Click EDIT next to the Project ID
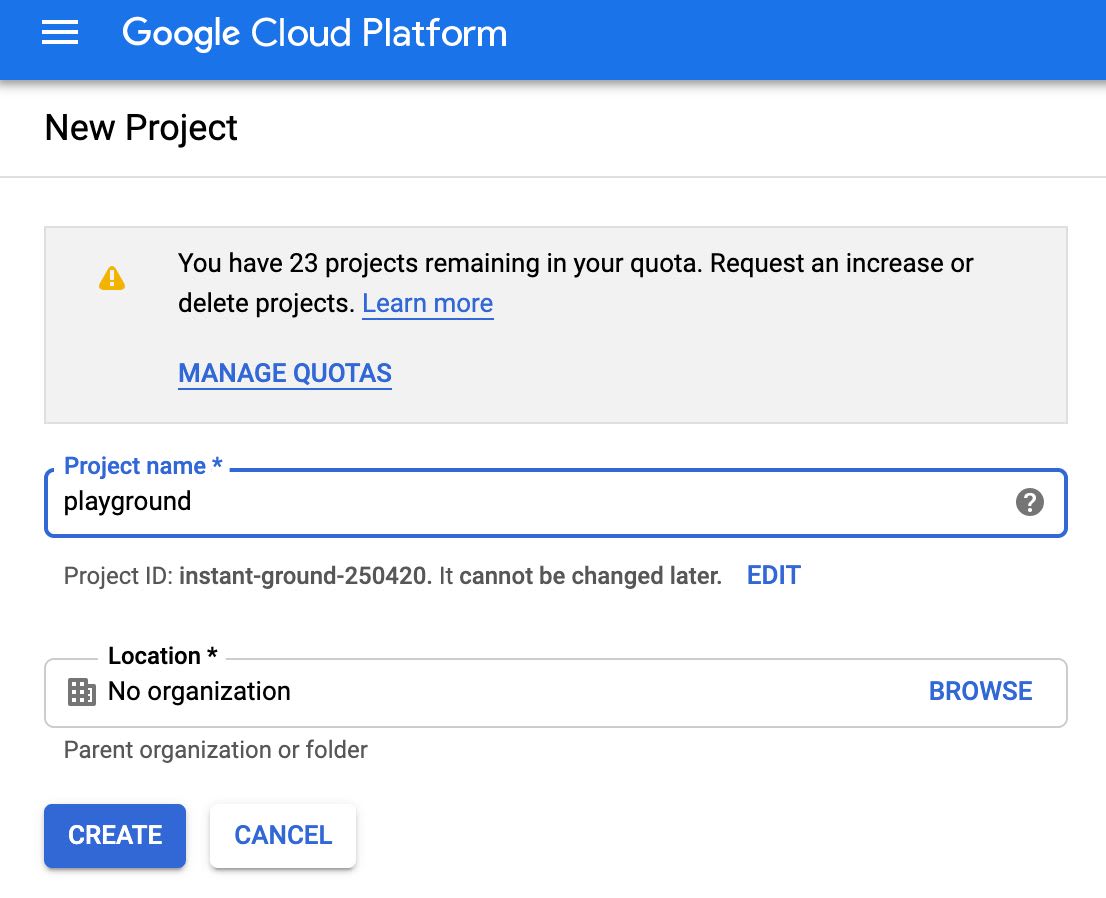Screen dimensions: 1106x898 (x=774, y=576)
